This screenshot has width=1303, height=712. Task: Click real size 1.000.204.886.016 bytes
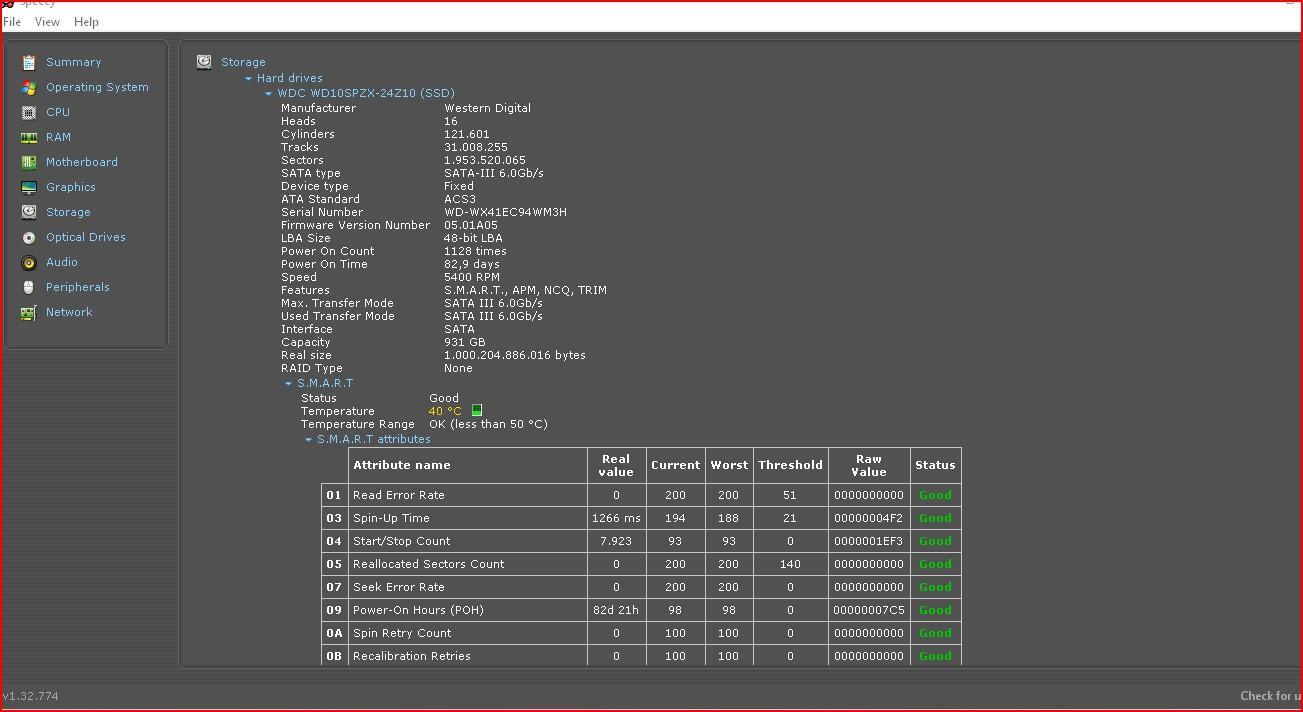coord(515,355)
